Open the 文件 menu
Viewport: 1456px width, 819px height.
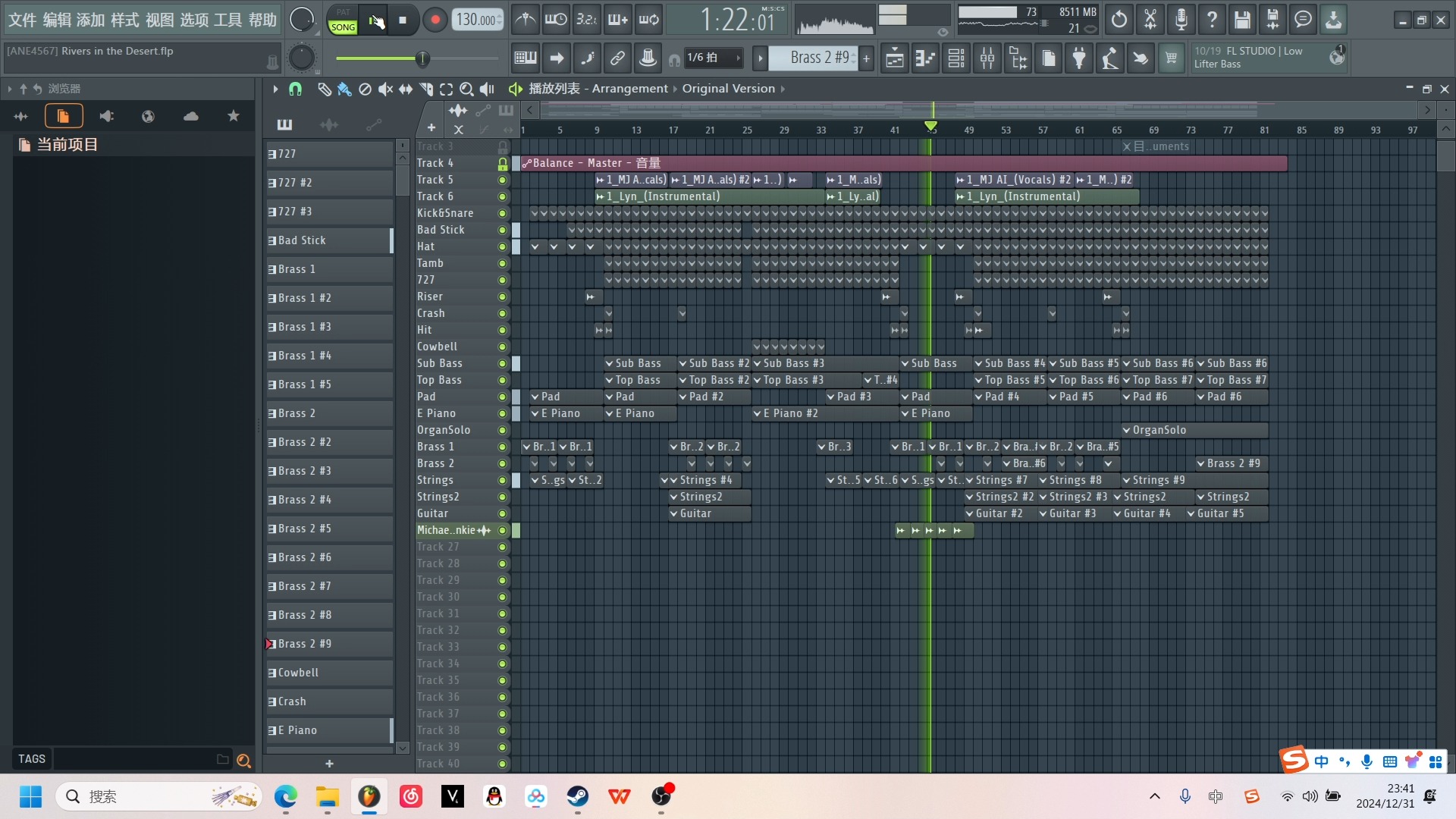tap(22, 20)
